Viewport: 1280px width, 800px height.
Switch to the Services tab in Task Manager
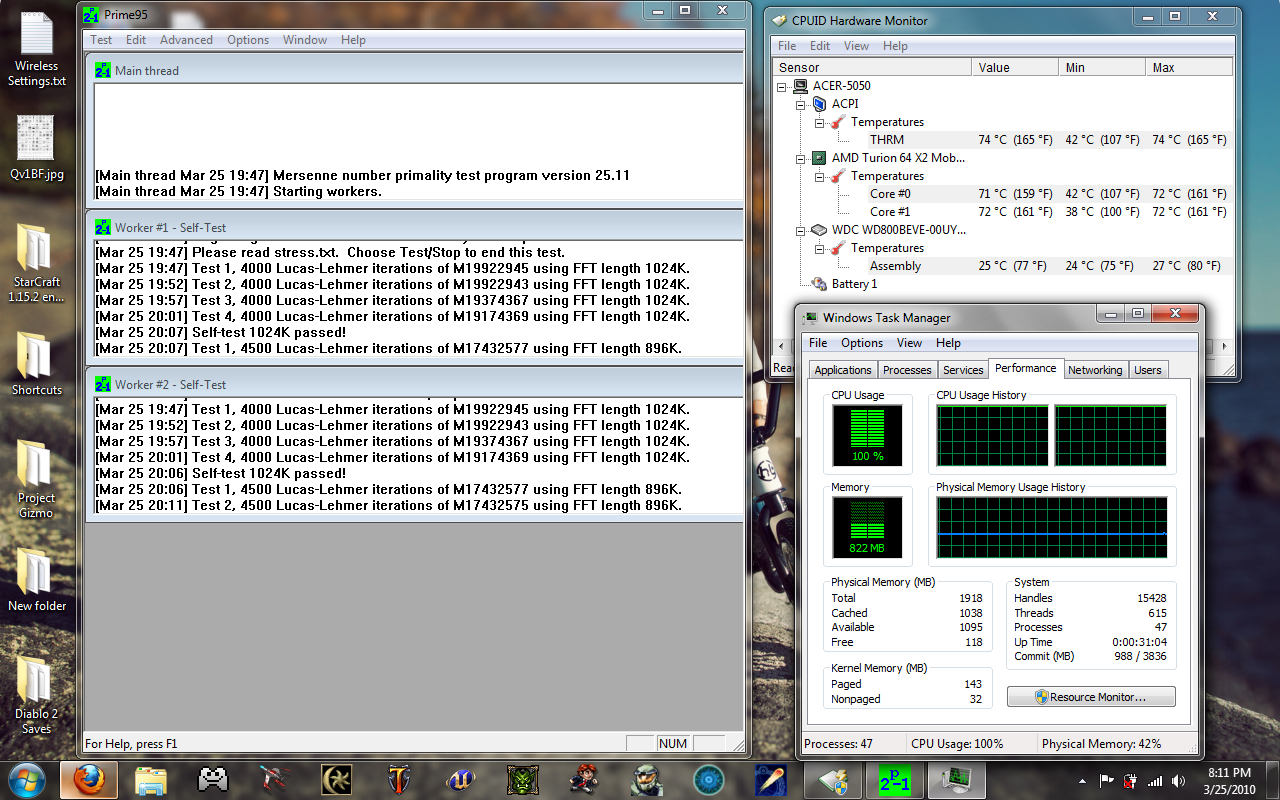coord(963,370)
